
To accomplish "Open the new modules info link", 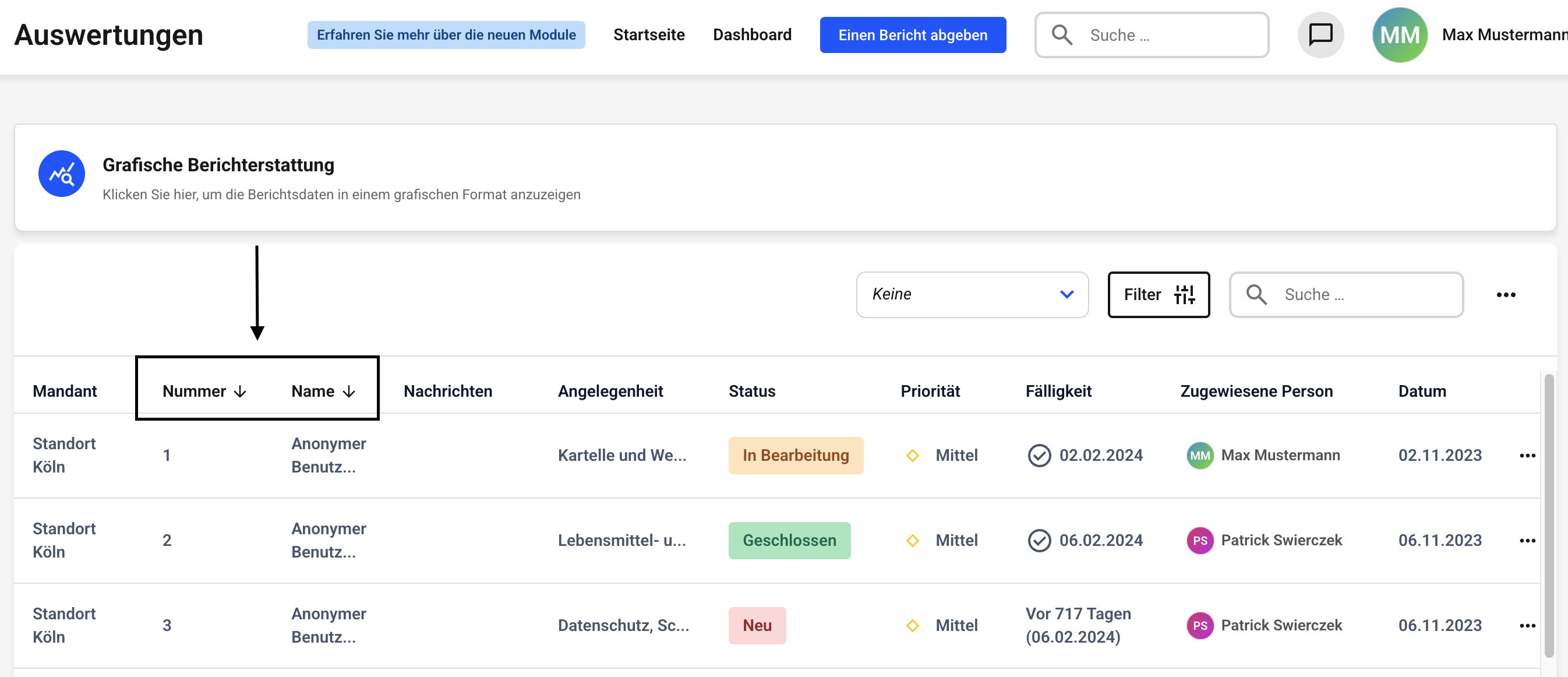I will [x=446, y=35].
